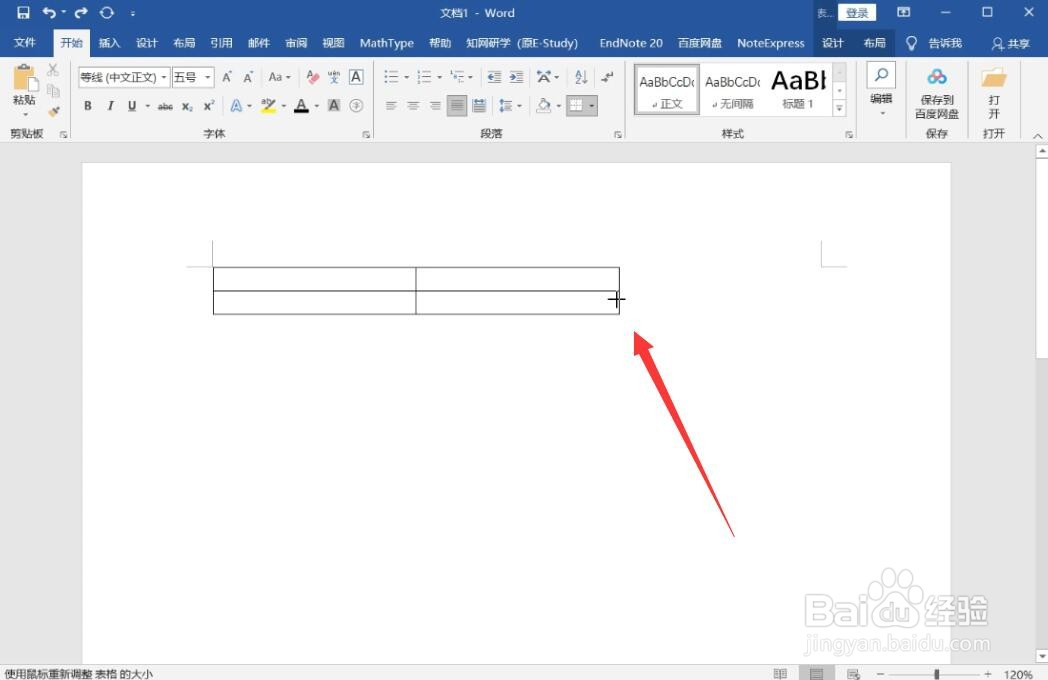
Task: Increase font size with larger A icon
Action: [227, 77]
